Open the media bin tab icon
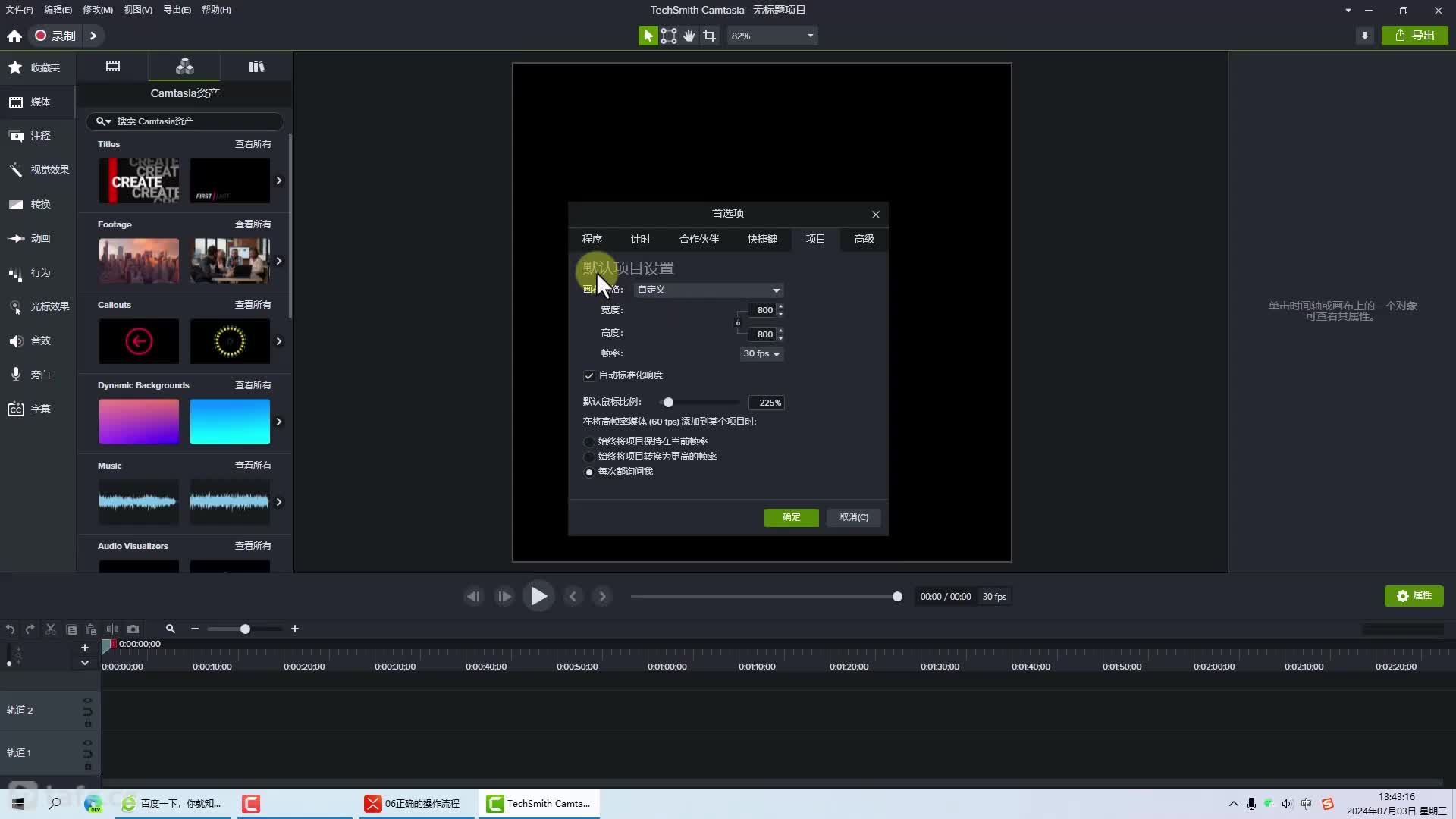The width and height of the screenshot is (1456, 819). (113, 66)
